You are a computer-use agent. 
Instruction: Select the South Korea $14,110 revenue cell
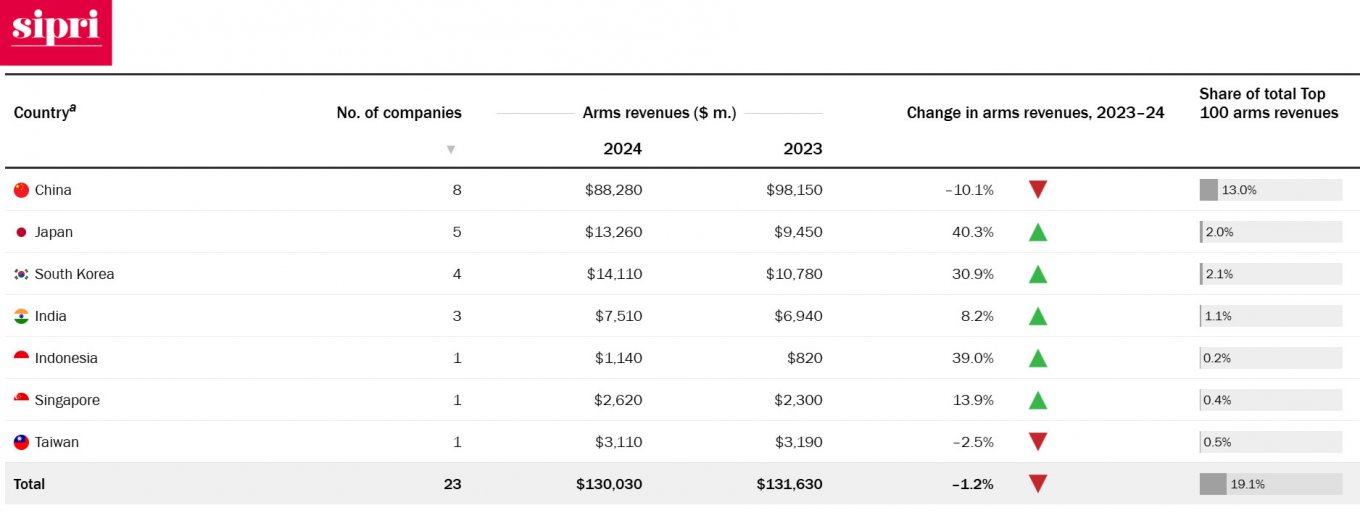pyautogui.click(x=613, y=274)
